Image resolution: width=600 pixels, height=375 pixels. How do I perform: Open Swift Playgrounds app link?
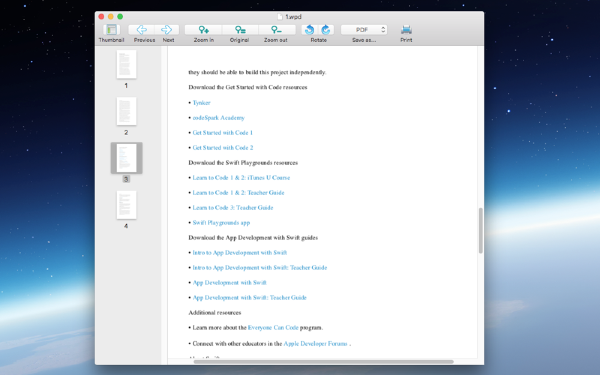pos(221,222)
